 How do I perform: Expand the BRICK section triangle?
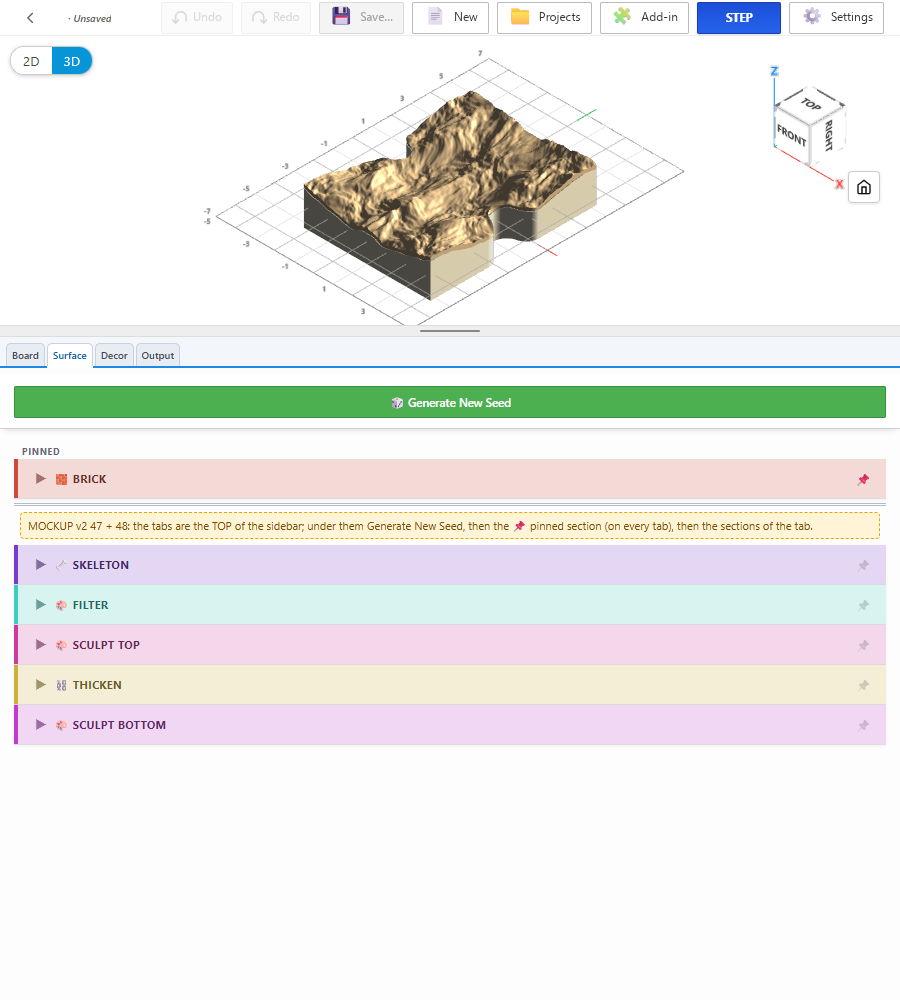tap(40, 479)
